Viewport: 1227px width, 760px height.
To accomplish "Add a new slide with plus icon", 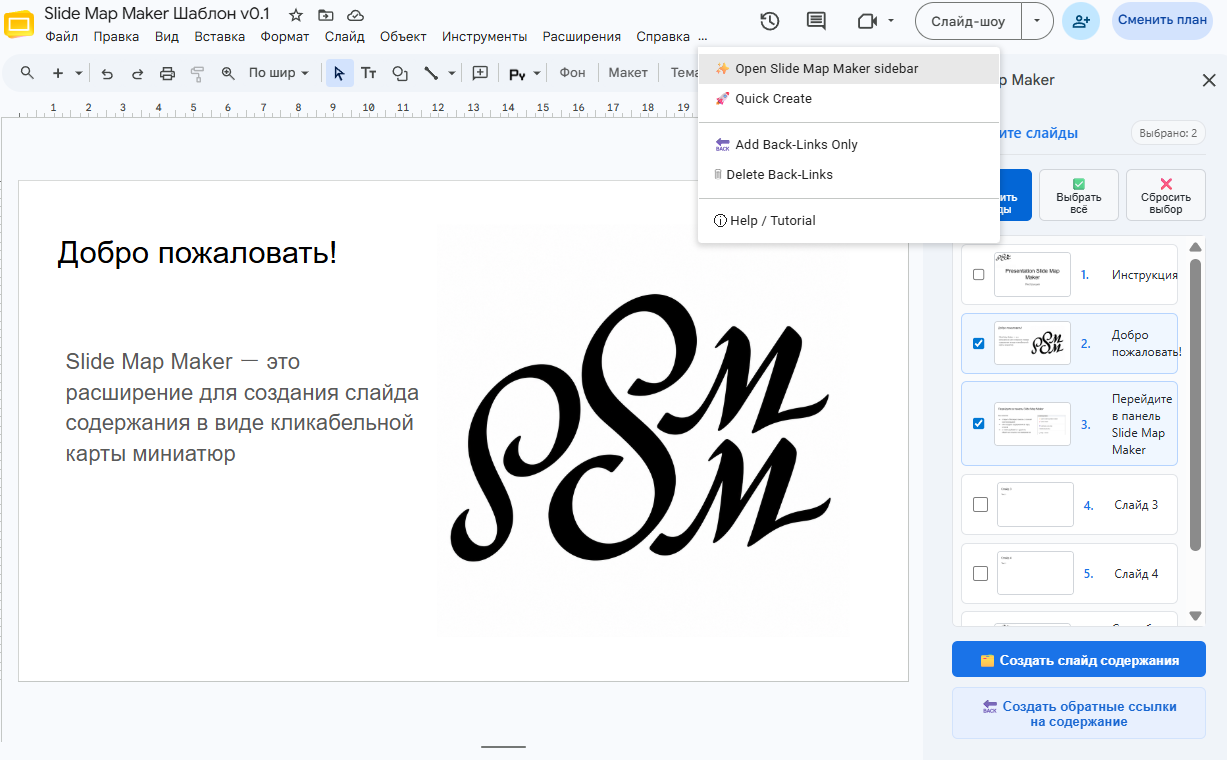I will pos(58,73).
